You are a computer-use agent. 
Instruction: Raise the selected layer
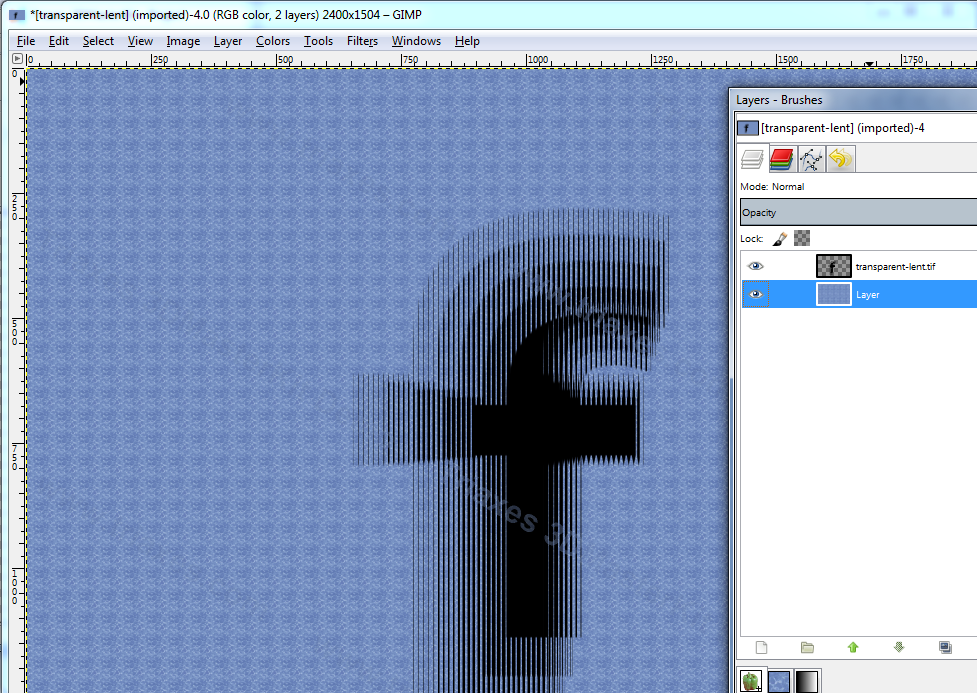pyautogui.click(x=853, y=648)
